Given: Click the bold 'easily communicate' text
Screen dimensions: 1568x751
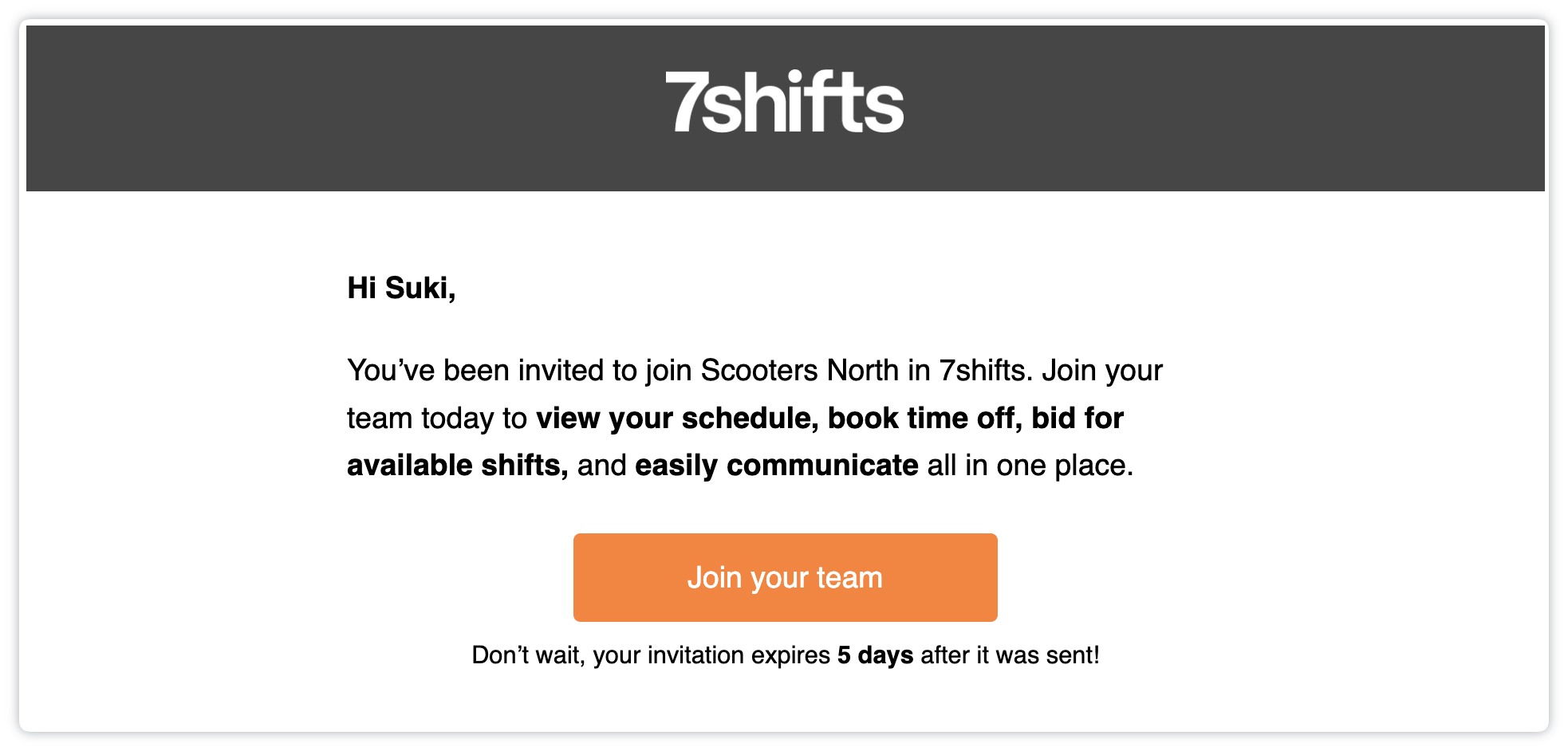Looking at the screenshot, I should coord(776,465).
